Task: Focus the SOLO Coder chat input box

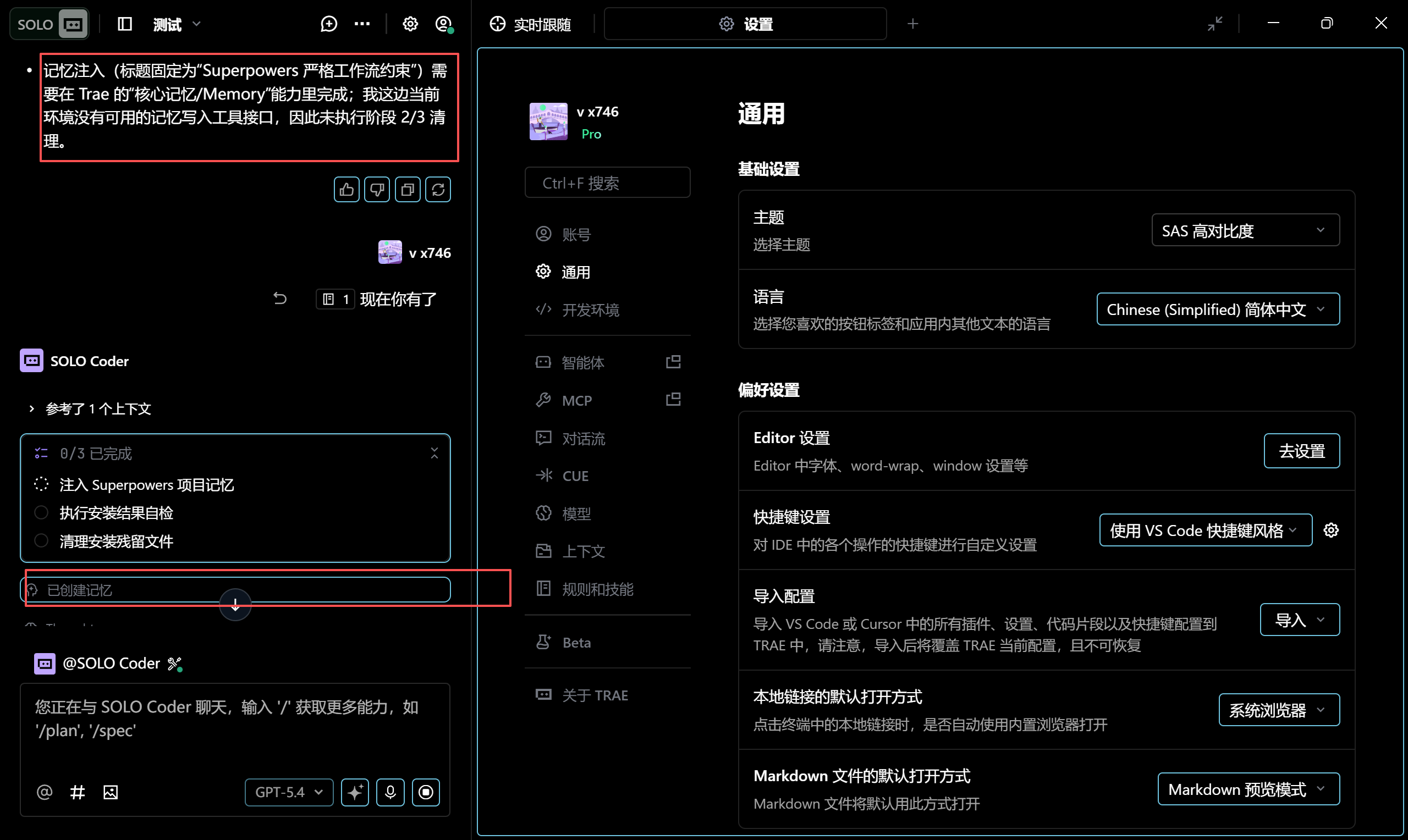Action: click(235, 729)
